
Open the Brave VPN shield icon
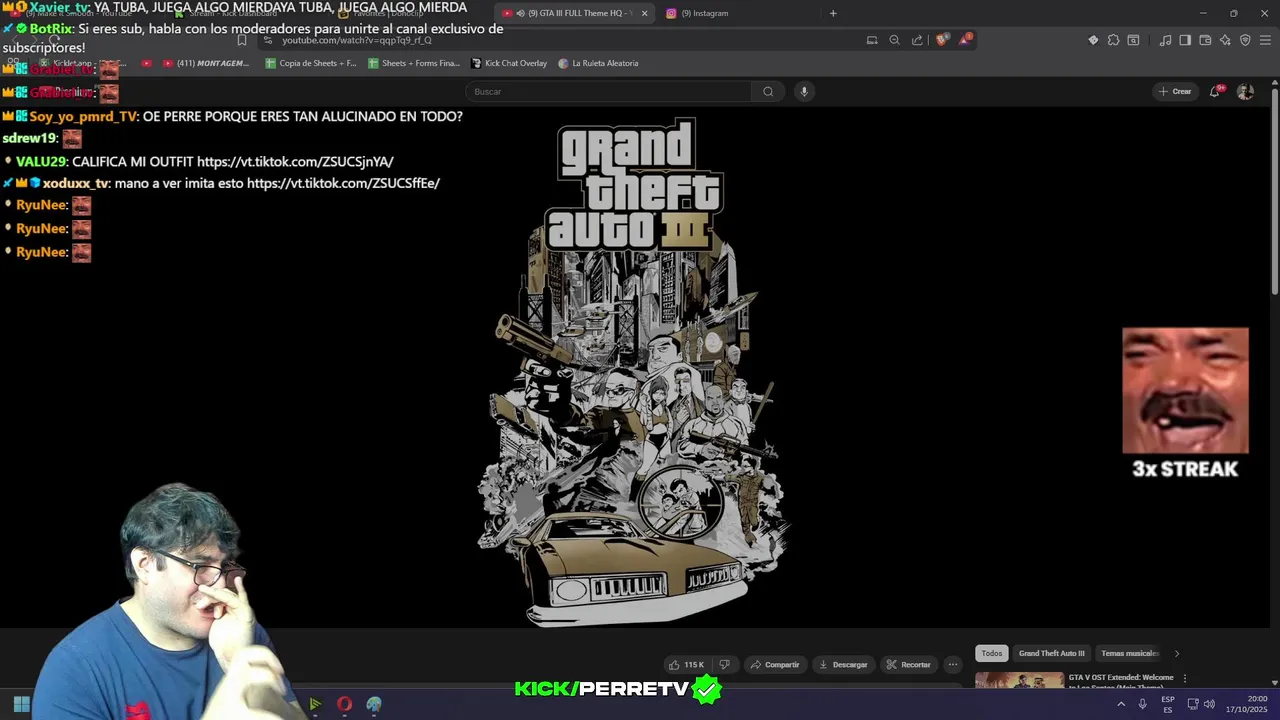coord(1245,40)
